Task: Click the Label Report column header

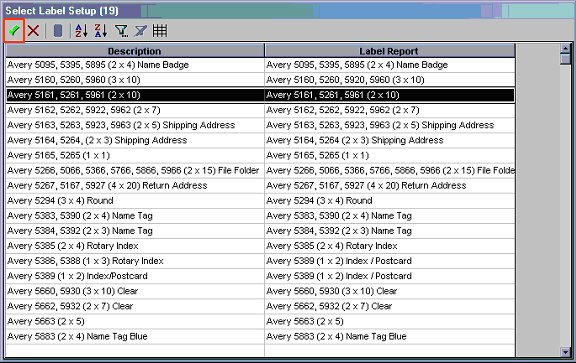Action: tap(389, 51)
